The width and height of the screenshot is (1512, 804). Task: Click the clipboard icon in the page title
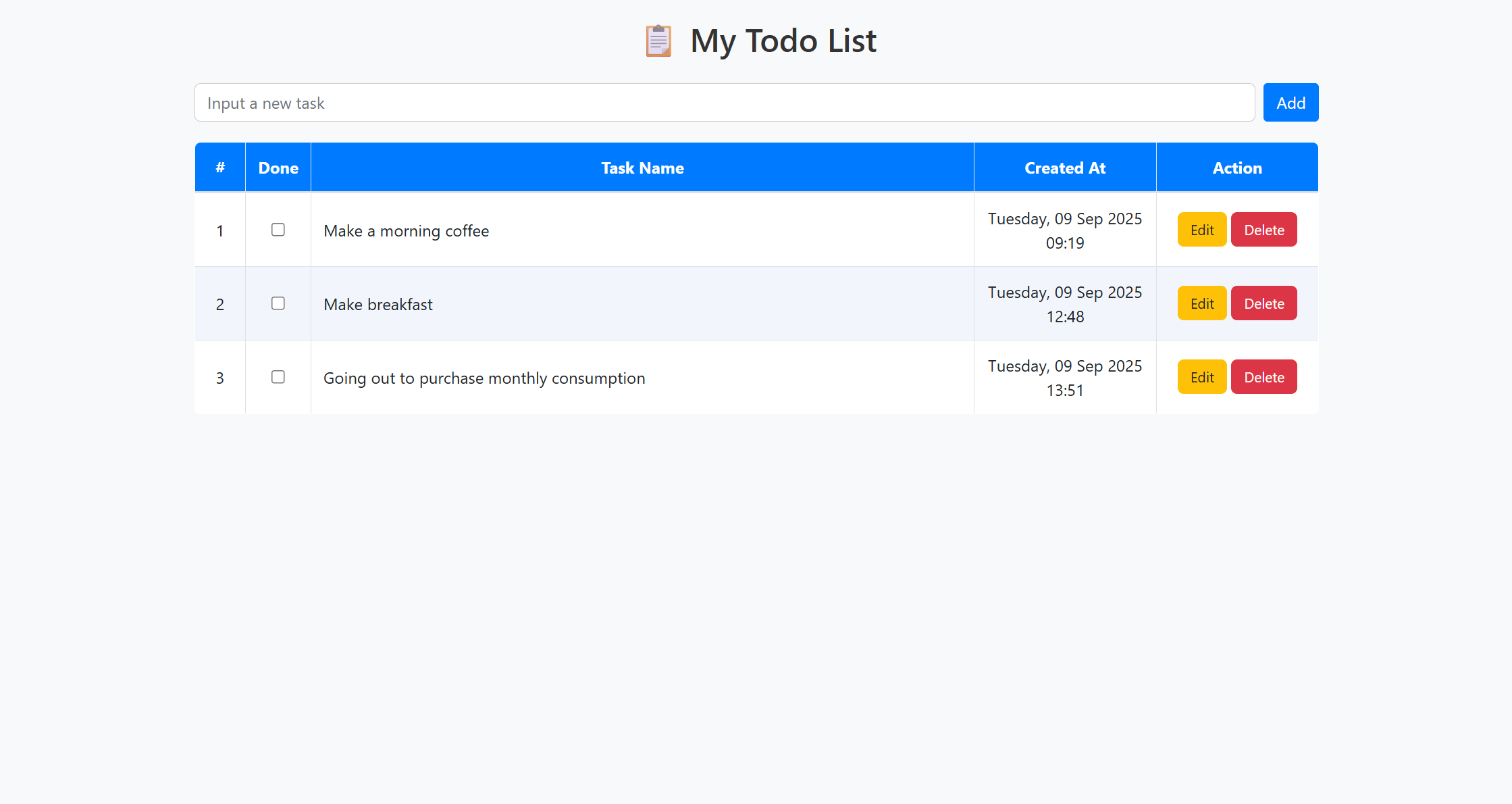(x=658, y=41)
